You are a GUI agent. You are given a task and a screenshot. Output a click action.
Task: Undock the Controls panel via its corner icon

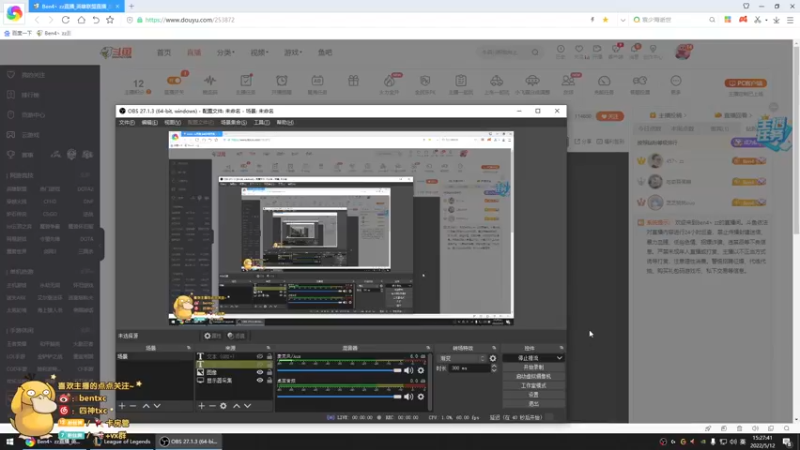coord(561,348)
